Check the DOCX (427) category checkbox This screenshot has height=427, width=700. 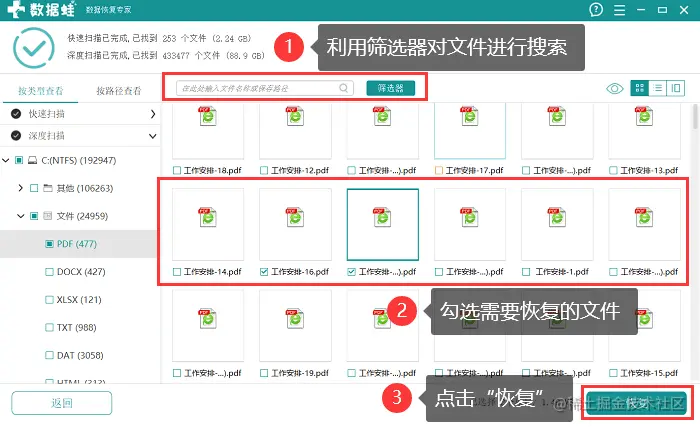50,272
